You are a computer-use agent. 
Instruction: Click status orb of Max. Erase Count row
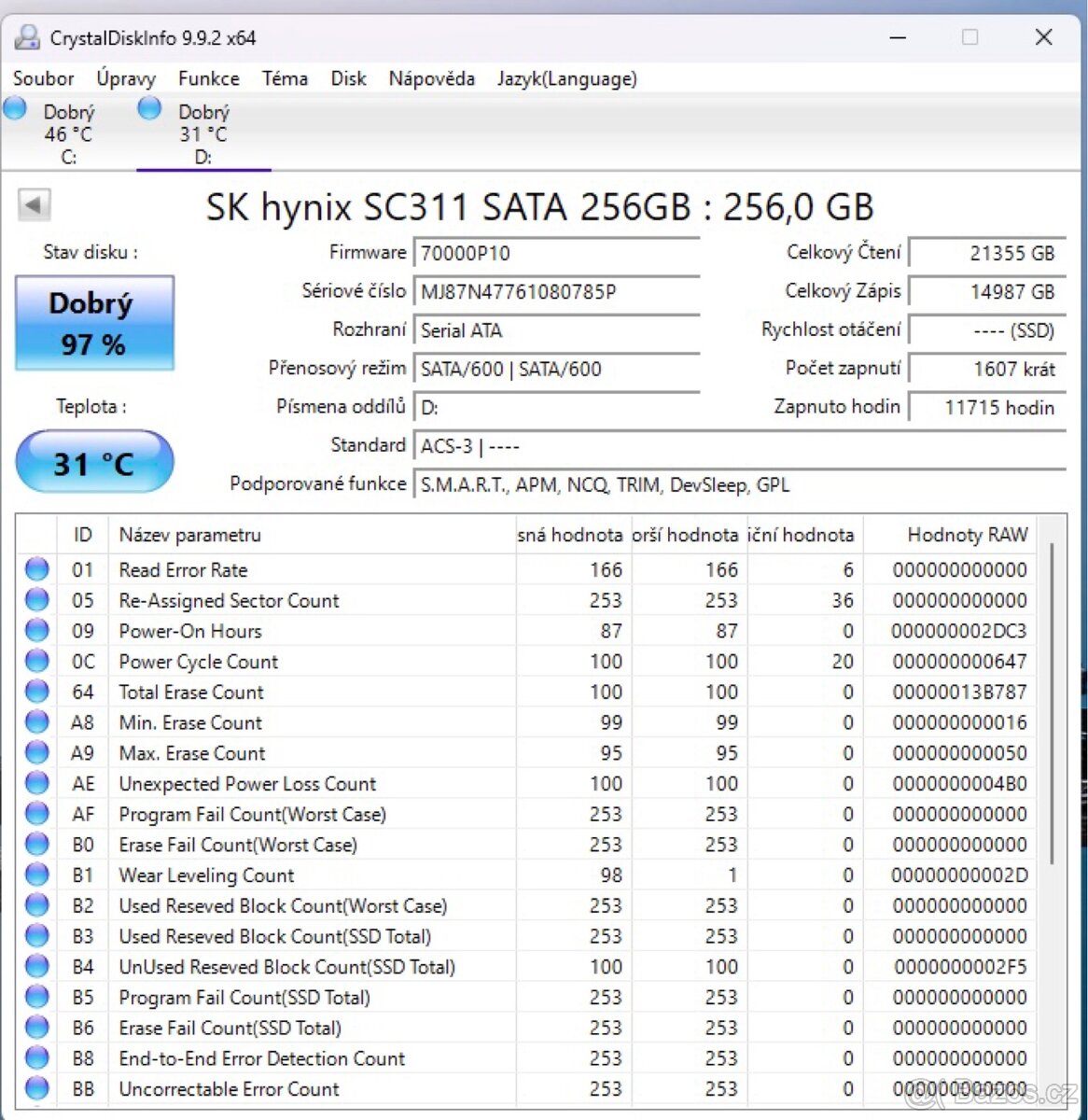[37, 752]
